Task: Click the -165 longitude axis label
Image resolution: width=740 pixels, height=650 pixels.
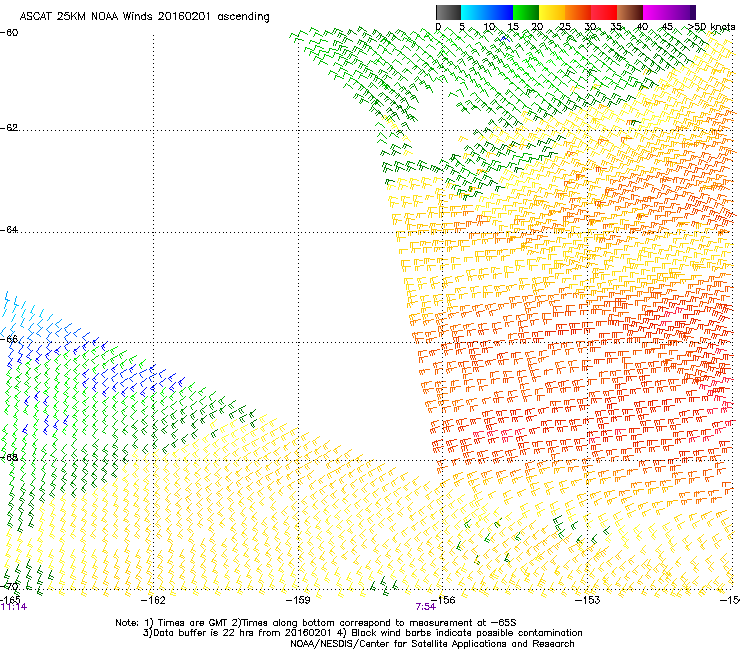Action: click(10, 599)
